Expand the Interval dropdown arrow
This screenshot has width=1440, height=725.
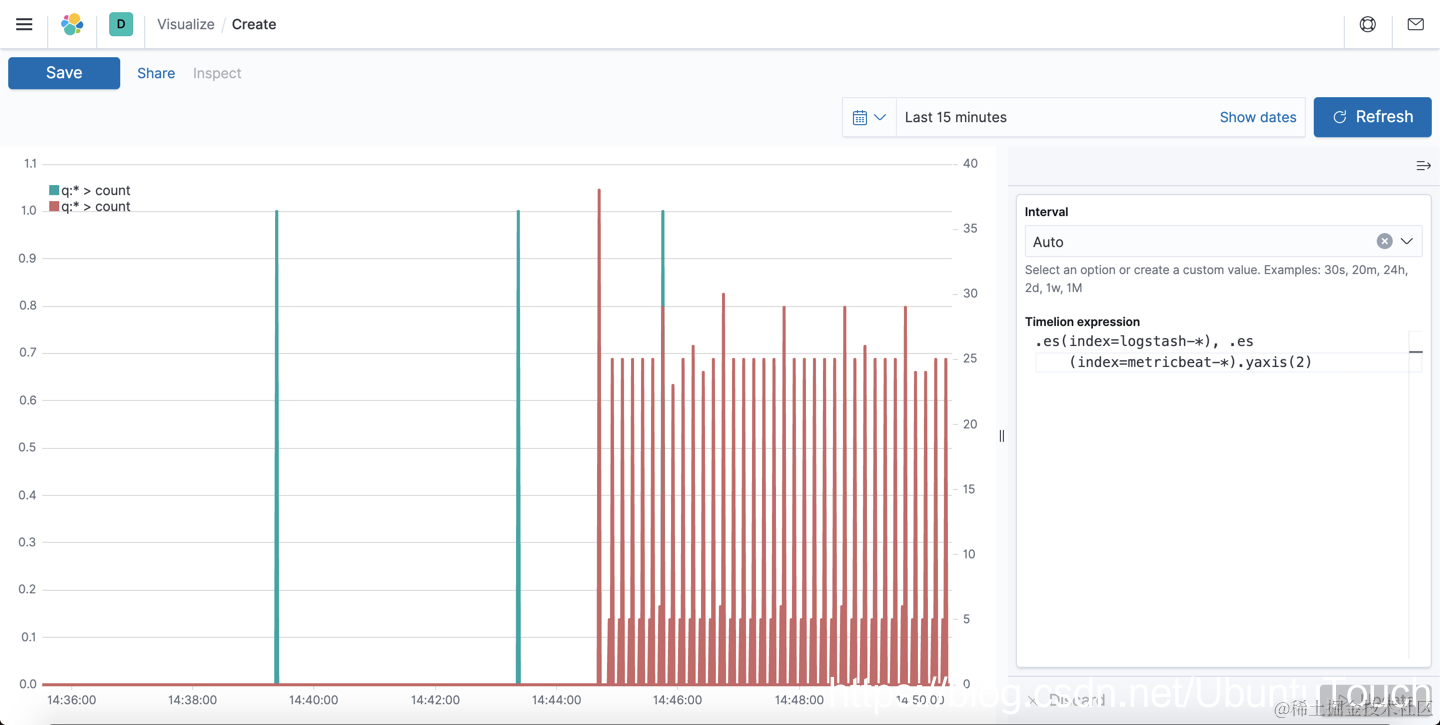tap(1407, 241)
